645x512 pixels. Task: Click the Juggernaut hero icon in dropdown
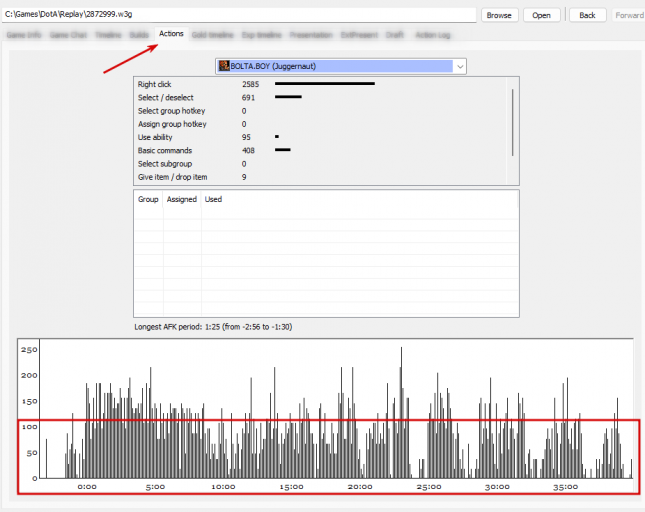(x=224, y=66)
